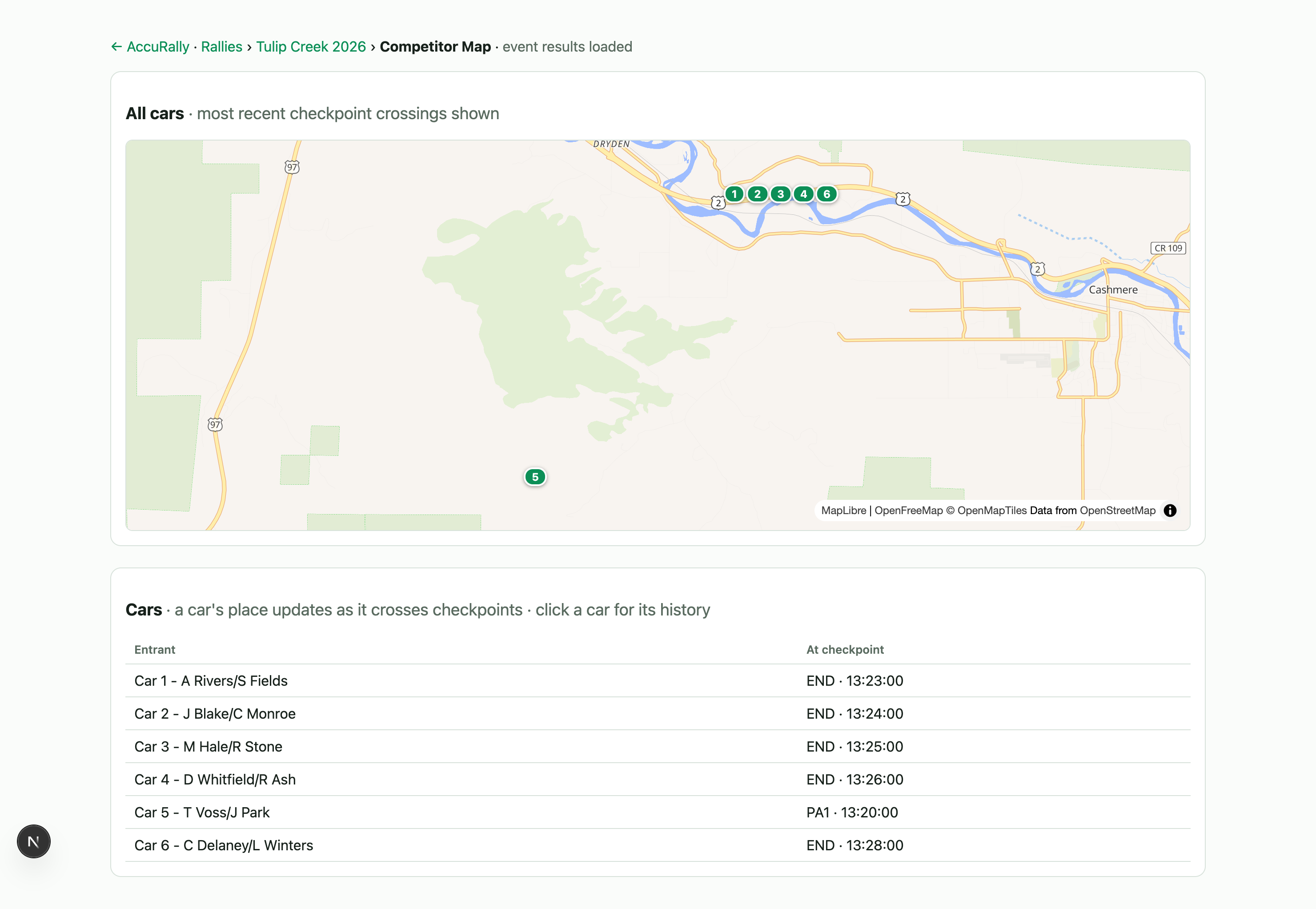Toggle the map attribution info icon
1316x909 pixels.
coord(1170,511)
